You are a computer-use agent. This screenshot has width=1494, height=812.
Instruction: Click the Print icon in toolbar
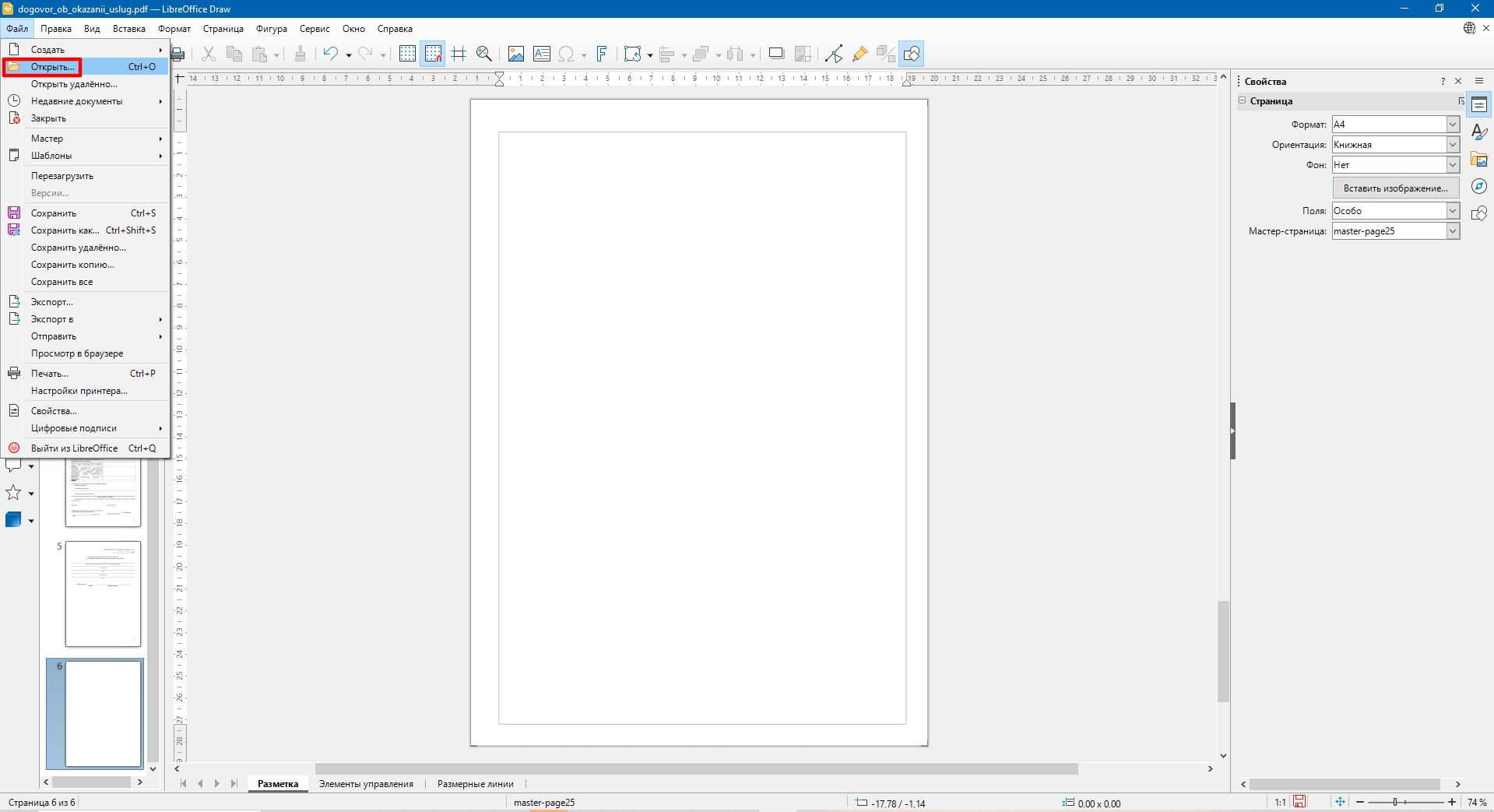click(x=178, y=54)
